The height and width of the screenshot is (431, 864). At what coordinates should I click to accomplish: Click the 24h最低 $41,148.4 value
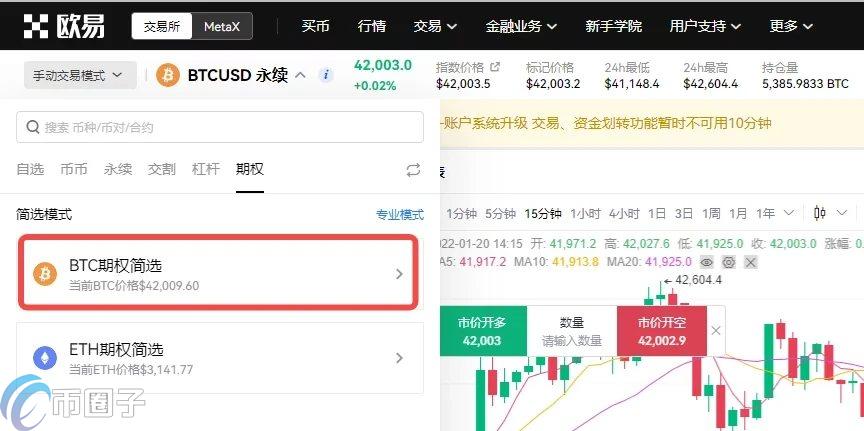(x=632, y=84)
